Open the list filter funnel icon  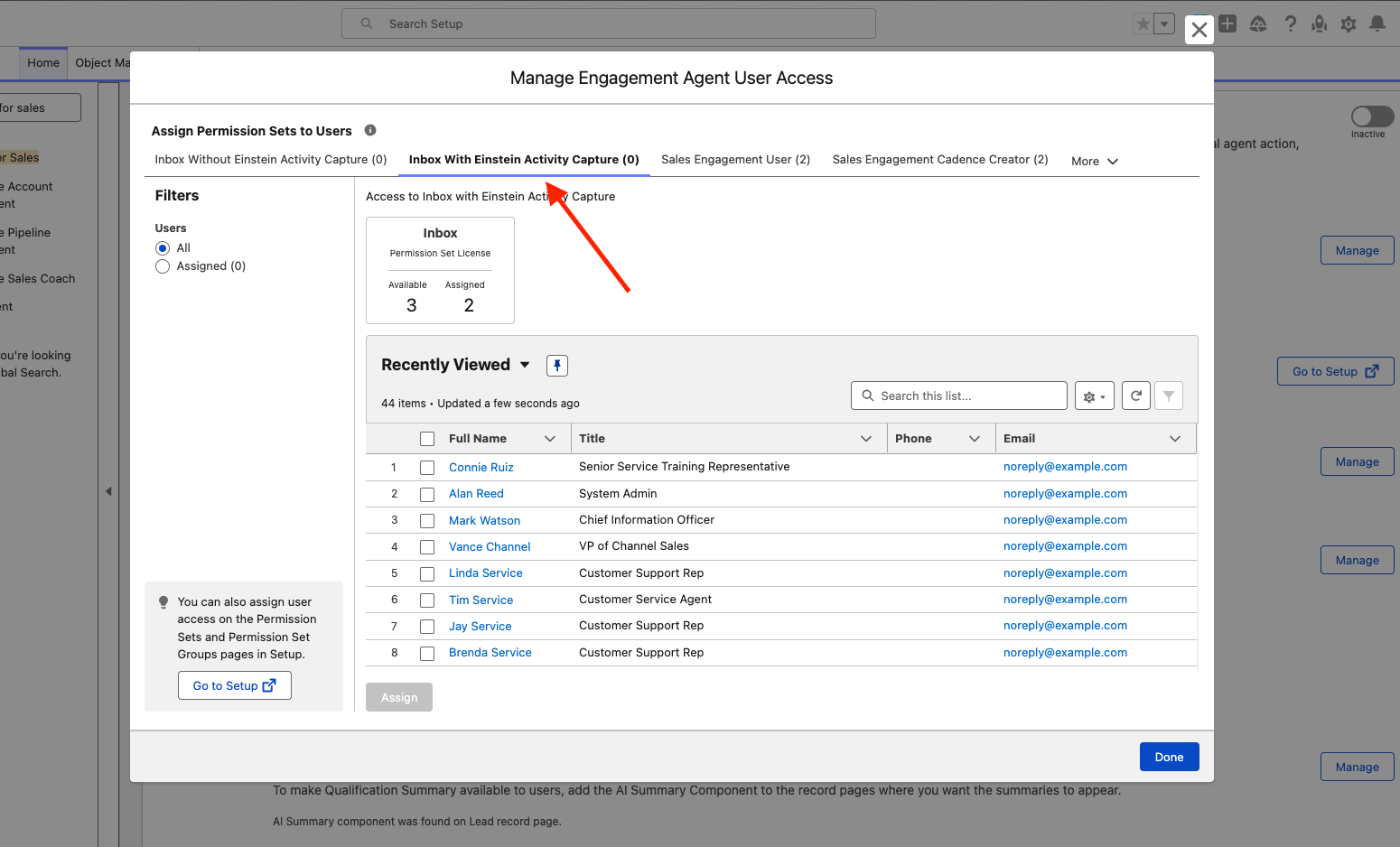point(1169,396)
